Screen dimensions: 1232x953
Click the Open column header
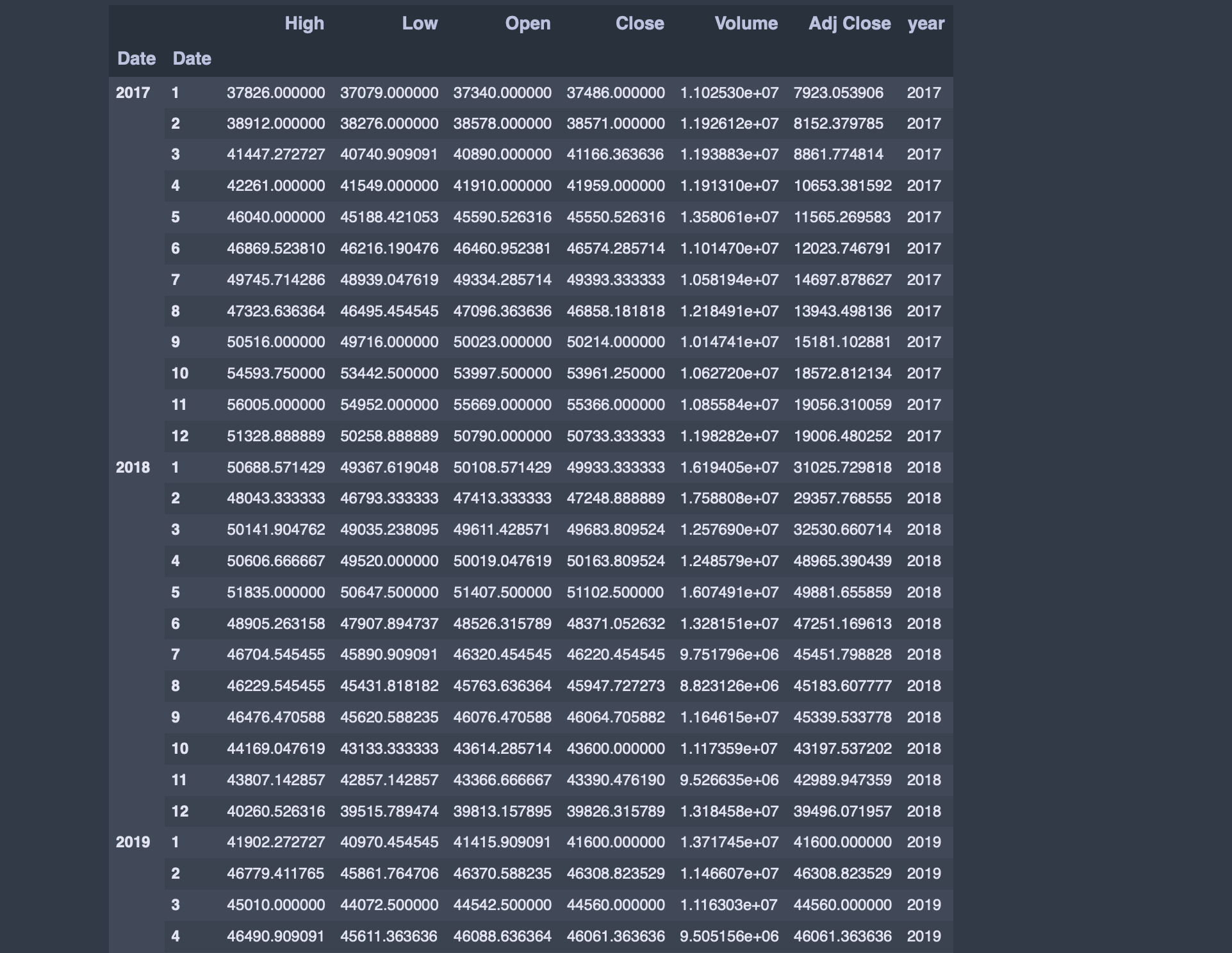click(527, 24)
